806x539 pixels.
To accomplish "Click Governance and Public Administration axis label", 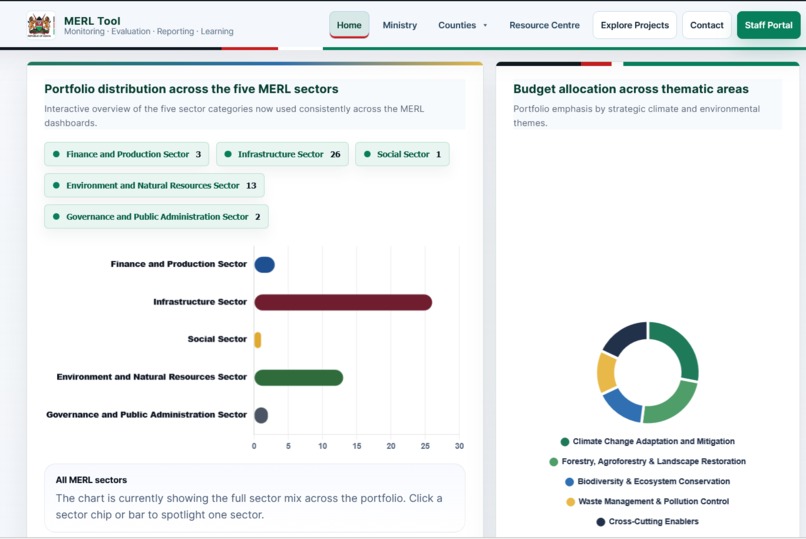I will (x=146, y=415).
